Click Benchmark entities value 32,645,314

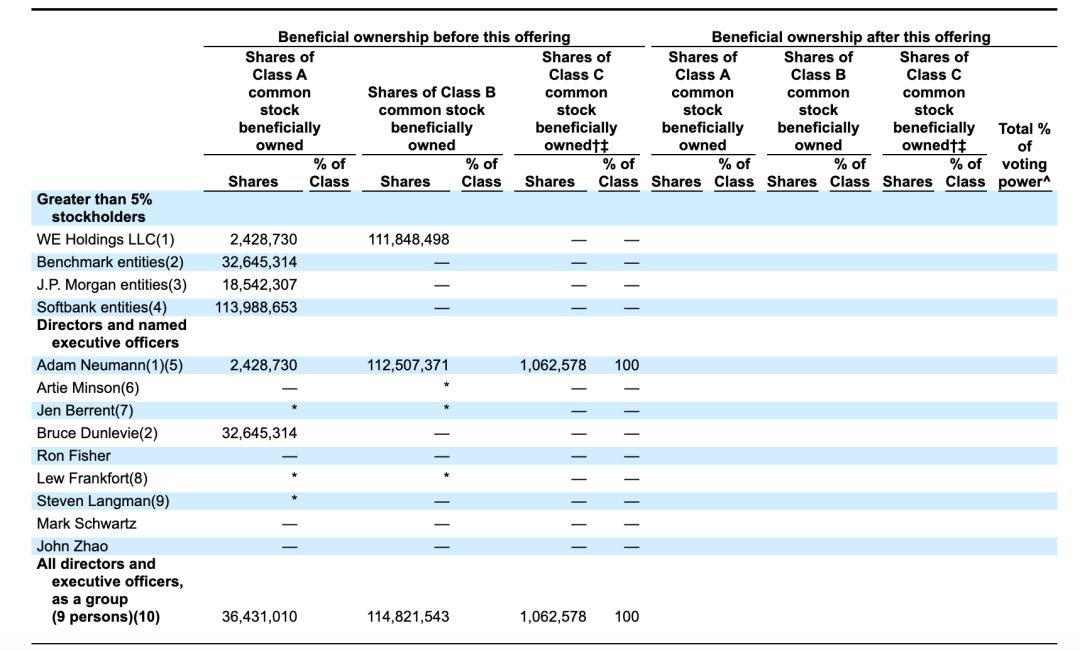[260, 262]
